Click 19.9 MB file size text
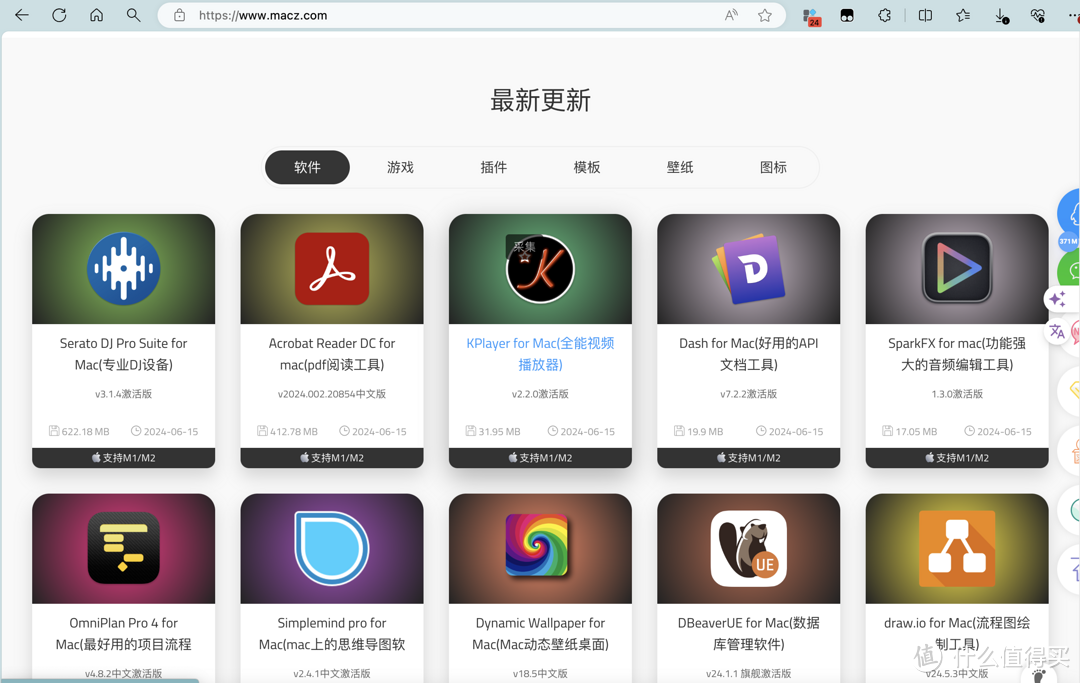Screen dimensions: 1080x683 [705, 432]
